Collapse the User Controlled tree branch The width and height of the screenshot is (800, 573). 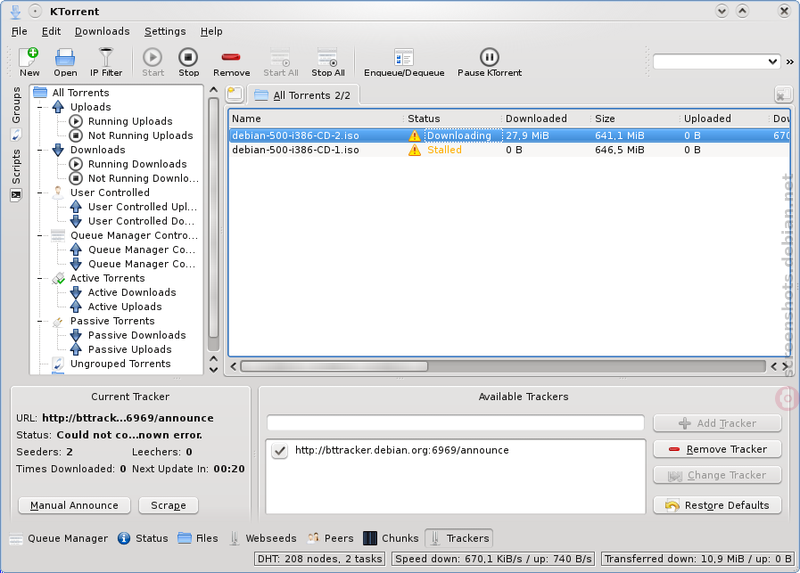coord(40,193)
